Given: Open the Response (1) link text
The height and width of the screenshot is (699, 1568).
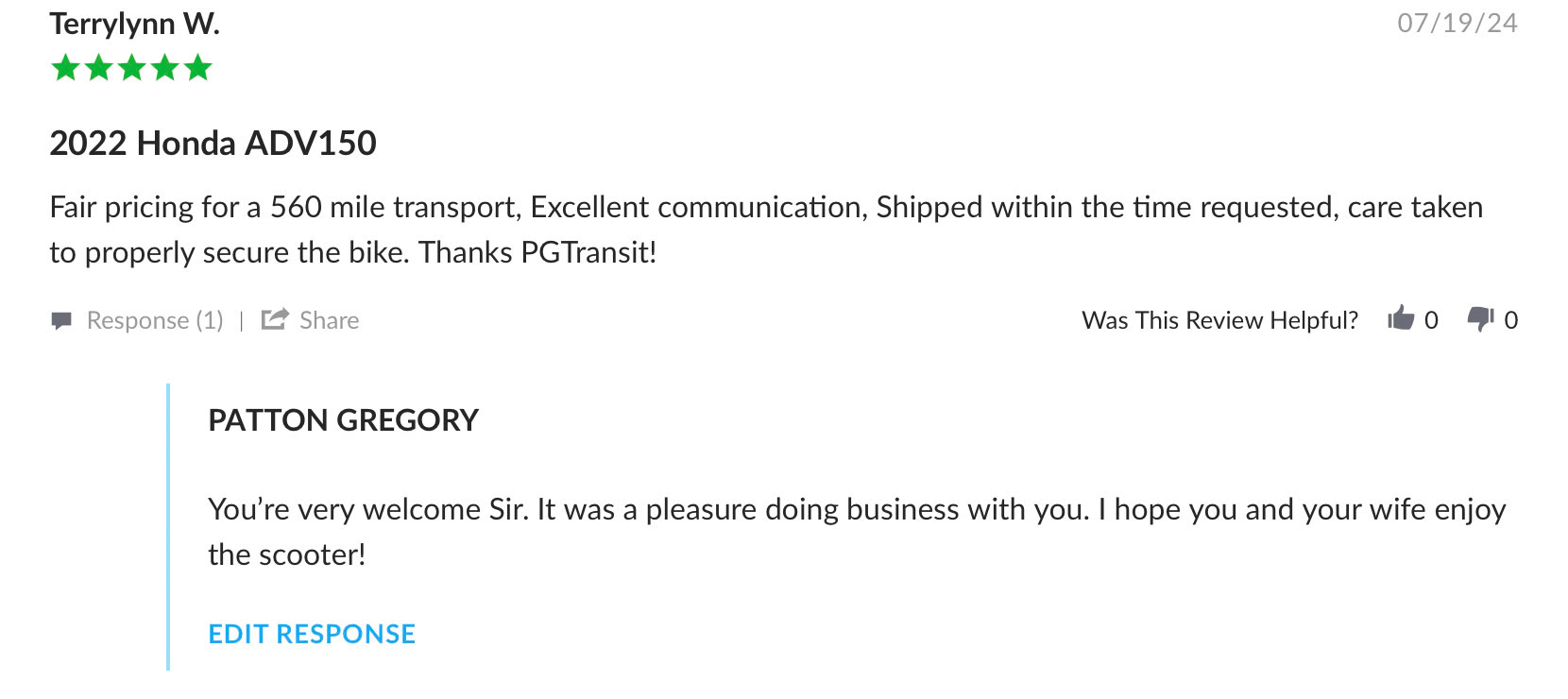Looking at the screenshot, I should 155,321.
